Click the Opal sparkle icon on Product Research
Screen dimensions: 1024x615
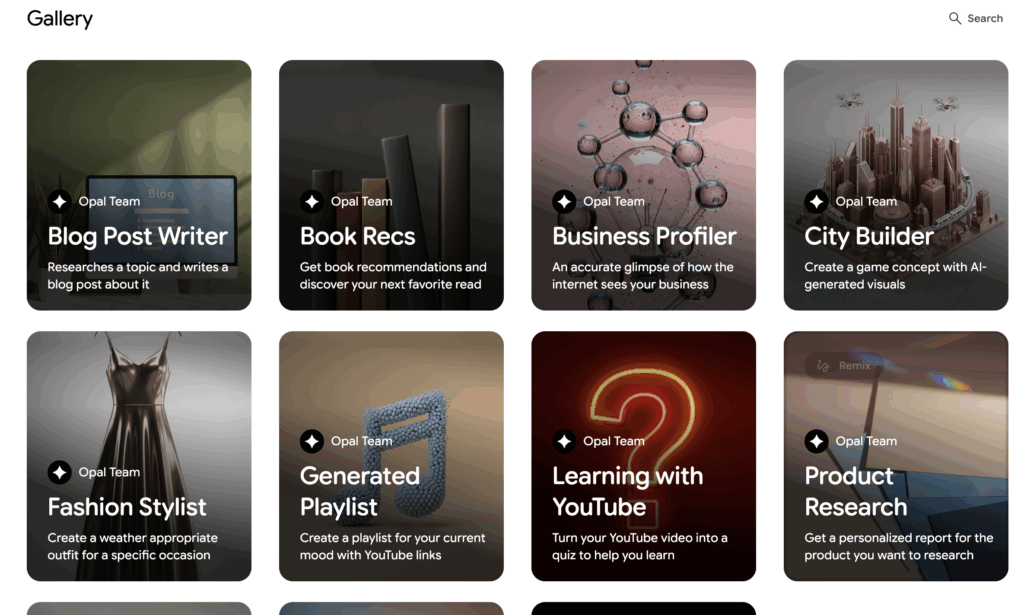[x=816, y=441]
